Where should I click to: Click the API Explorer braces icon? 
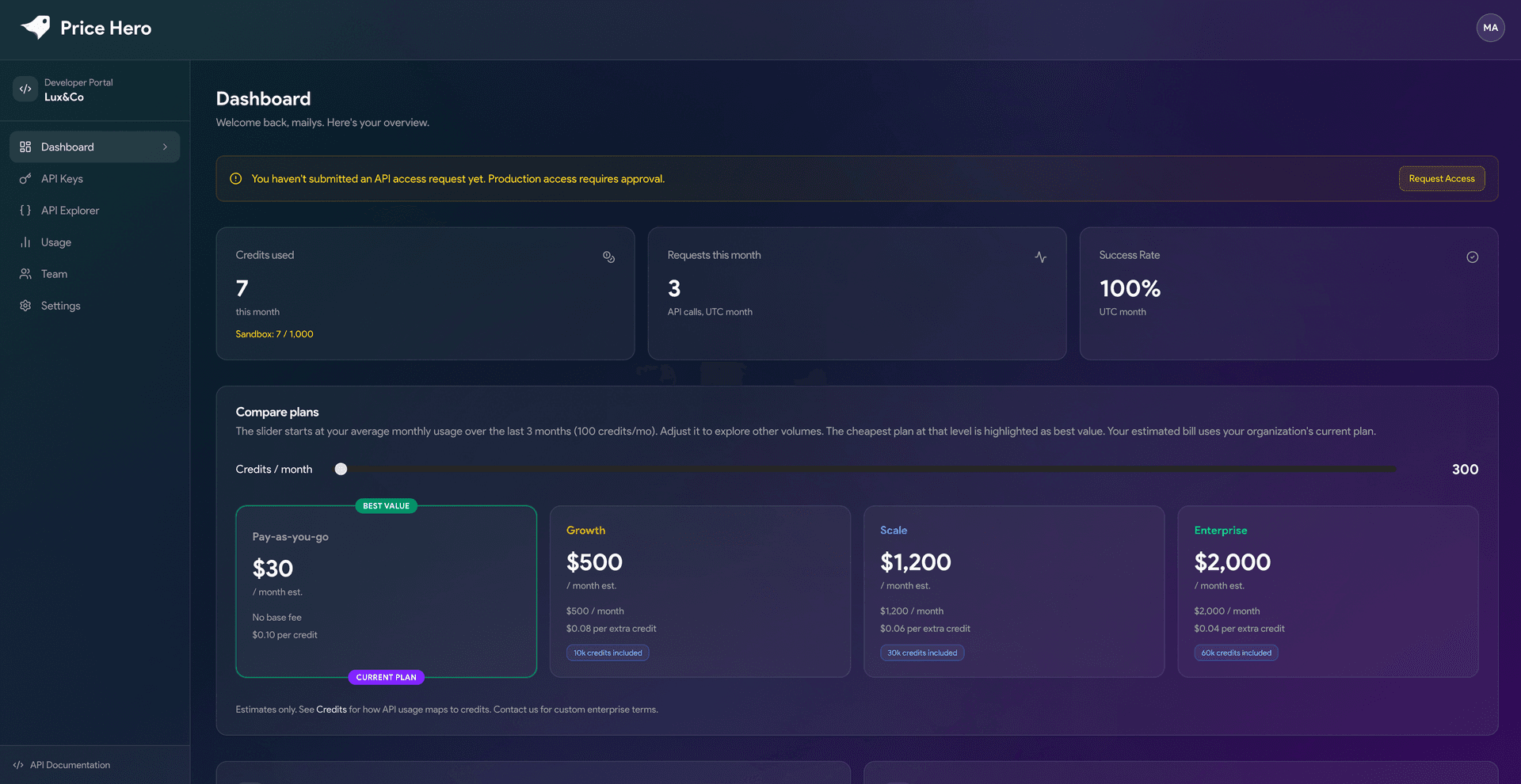(25, 210)
